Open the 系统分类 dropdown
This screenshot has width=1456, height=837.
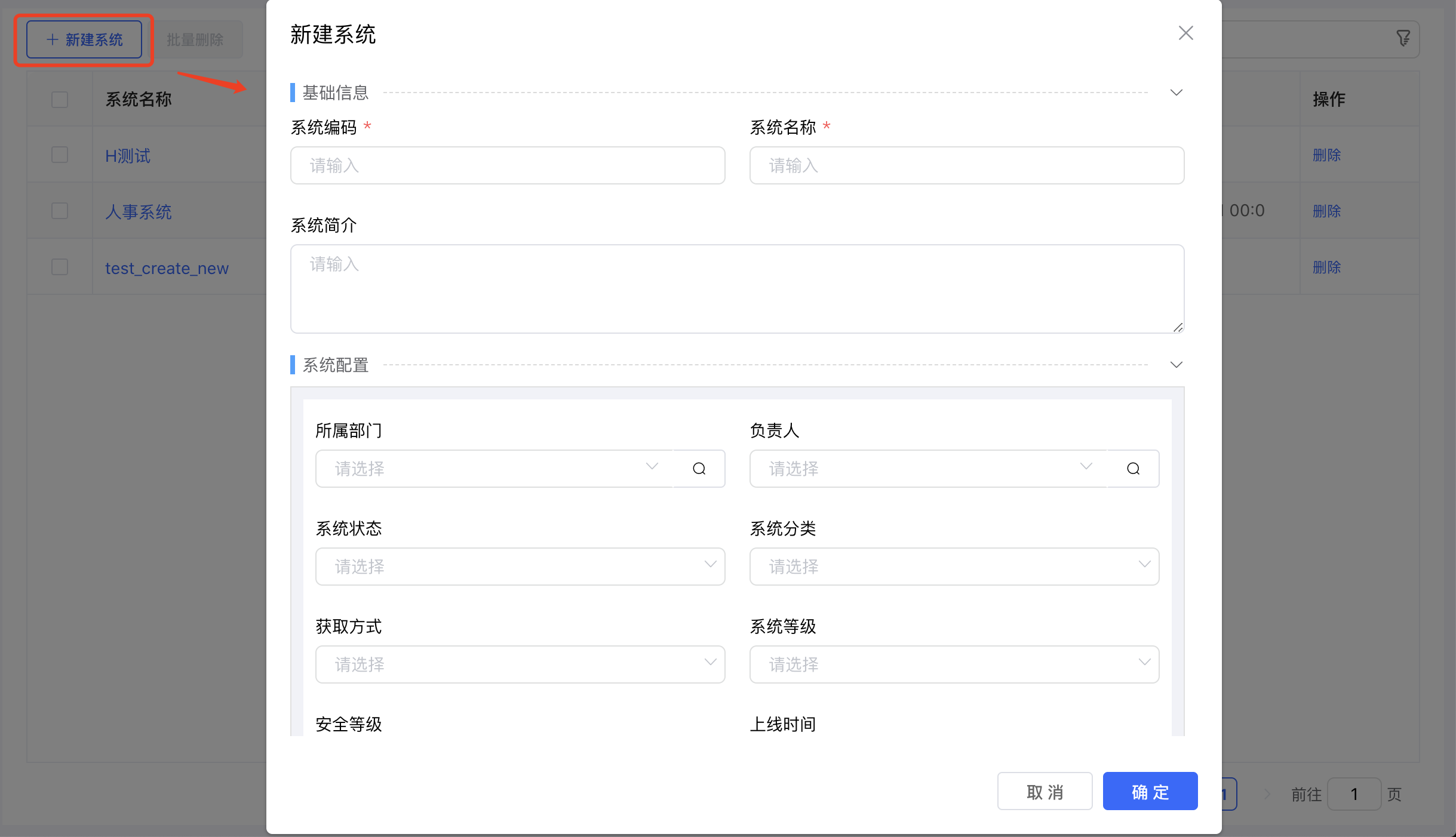953,566
